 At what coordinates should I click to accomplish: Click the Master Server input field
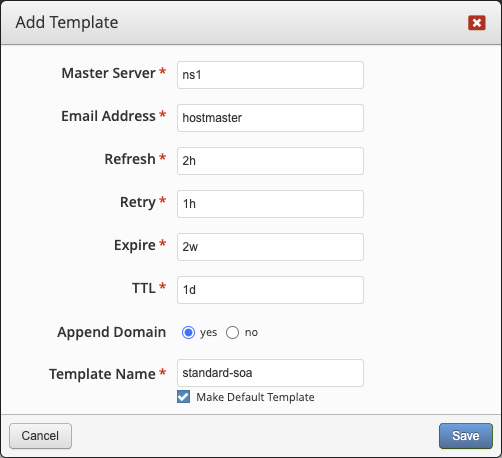point(270,75)
